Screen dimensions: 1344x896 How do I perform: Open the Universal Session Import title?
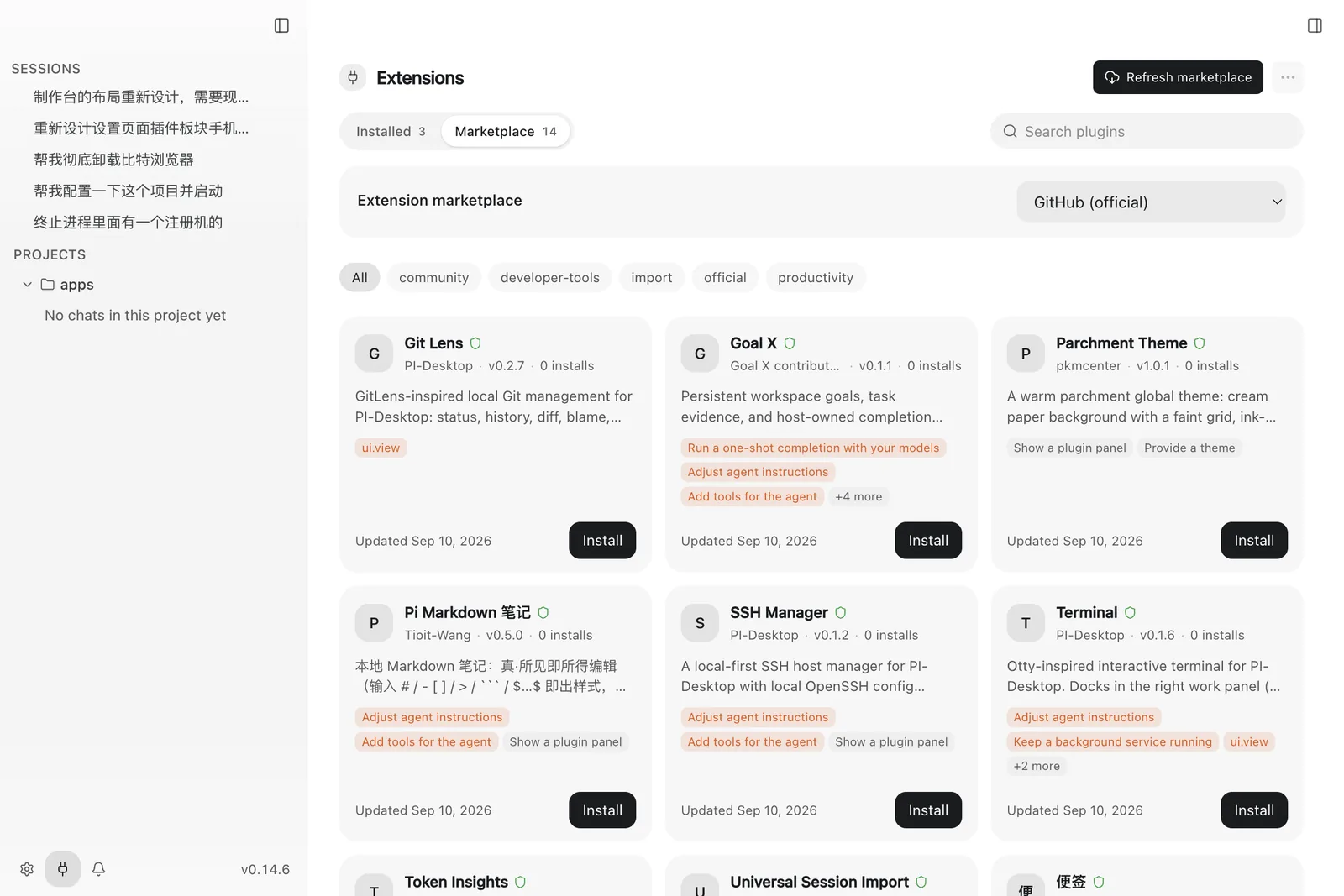click(819, 883)
